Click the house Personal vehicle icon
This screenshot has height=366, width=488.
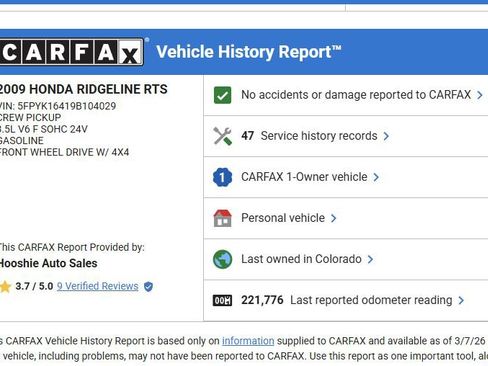pos(222,218)
